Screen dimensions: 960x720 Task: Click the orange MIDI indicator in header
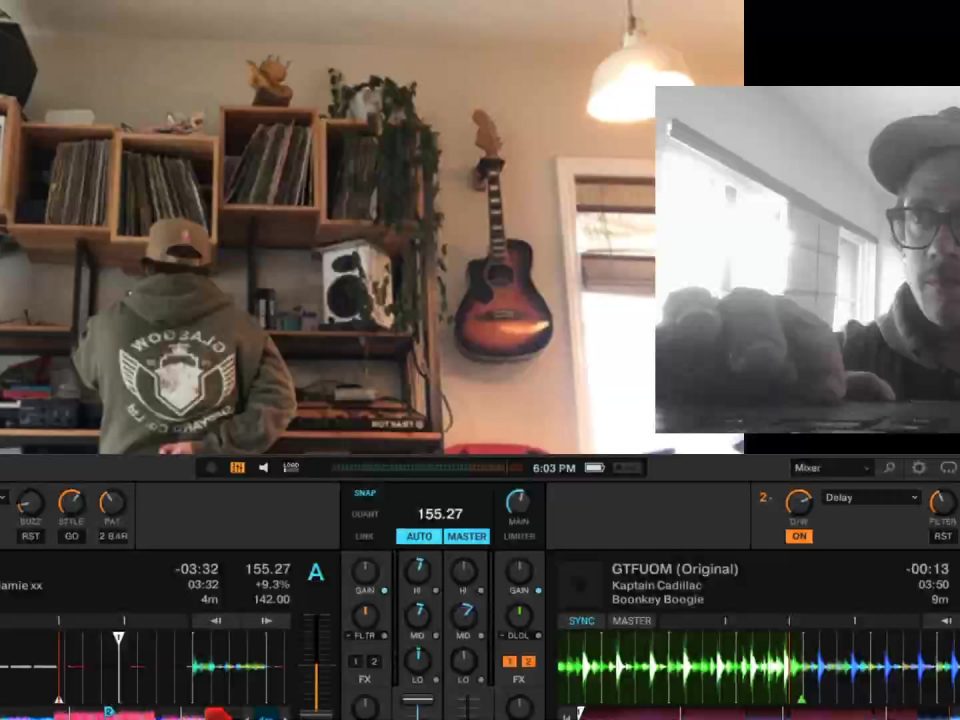point(237,467)
